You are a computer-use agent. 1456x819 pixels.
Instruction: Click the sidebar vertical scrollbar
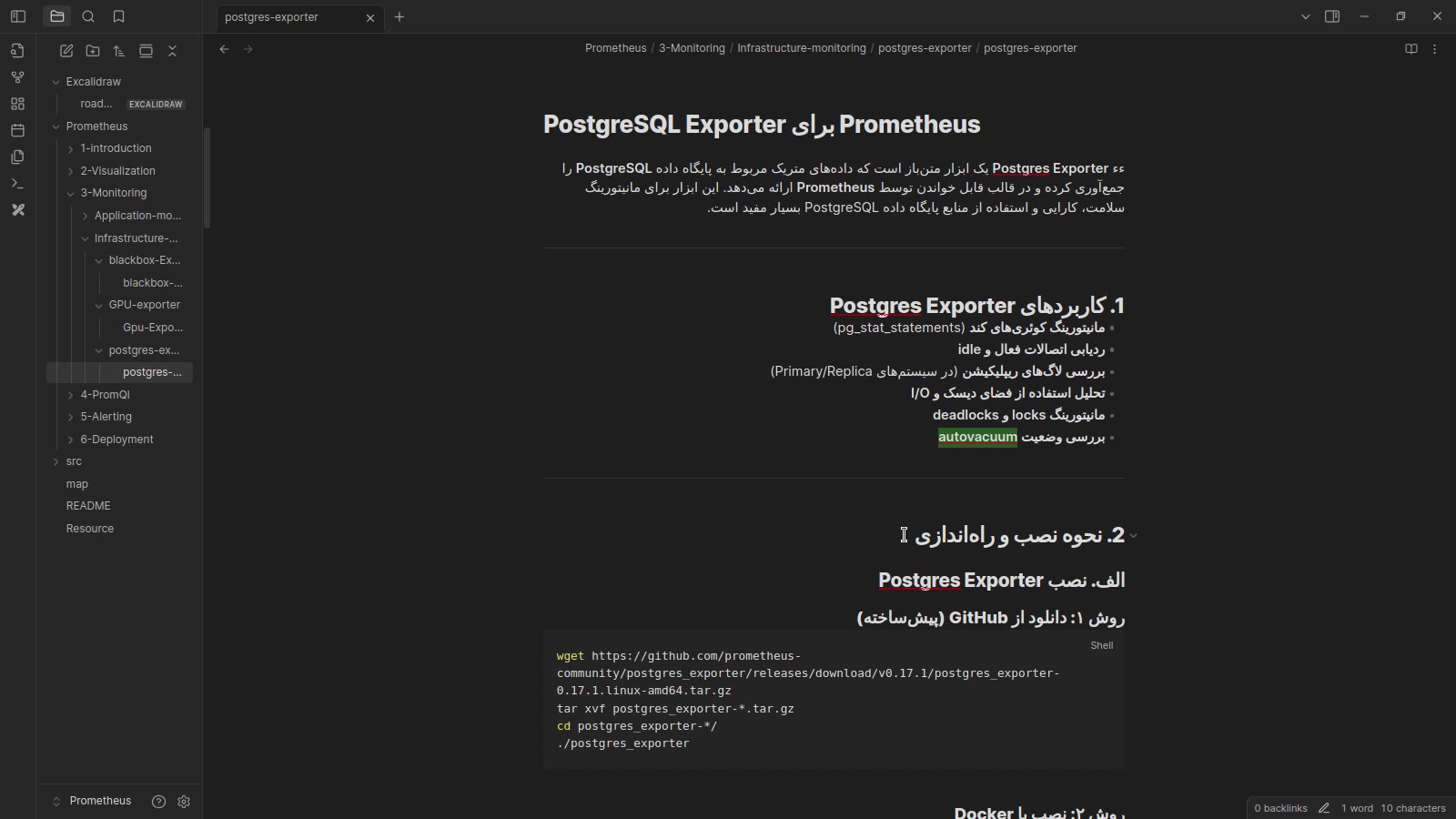coord(207,177)
